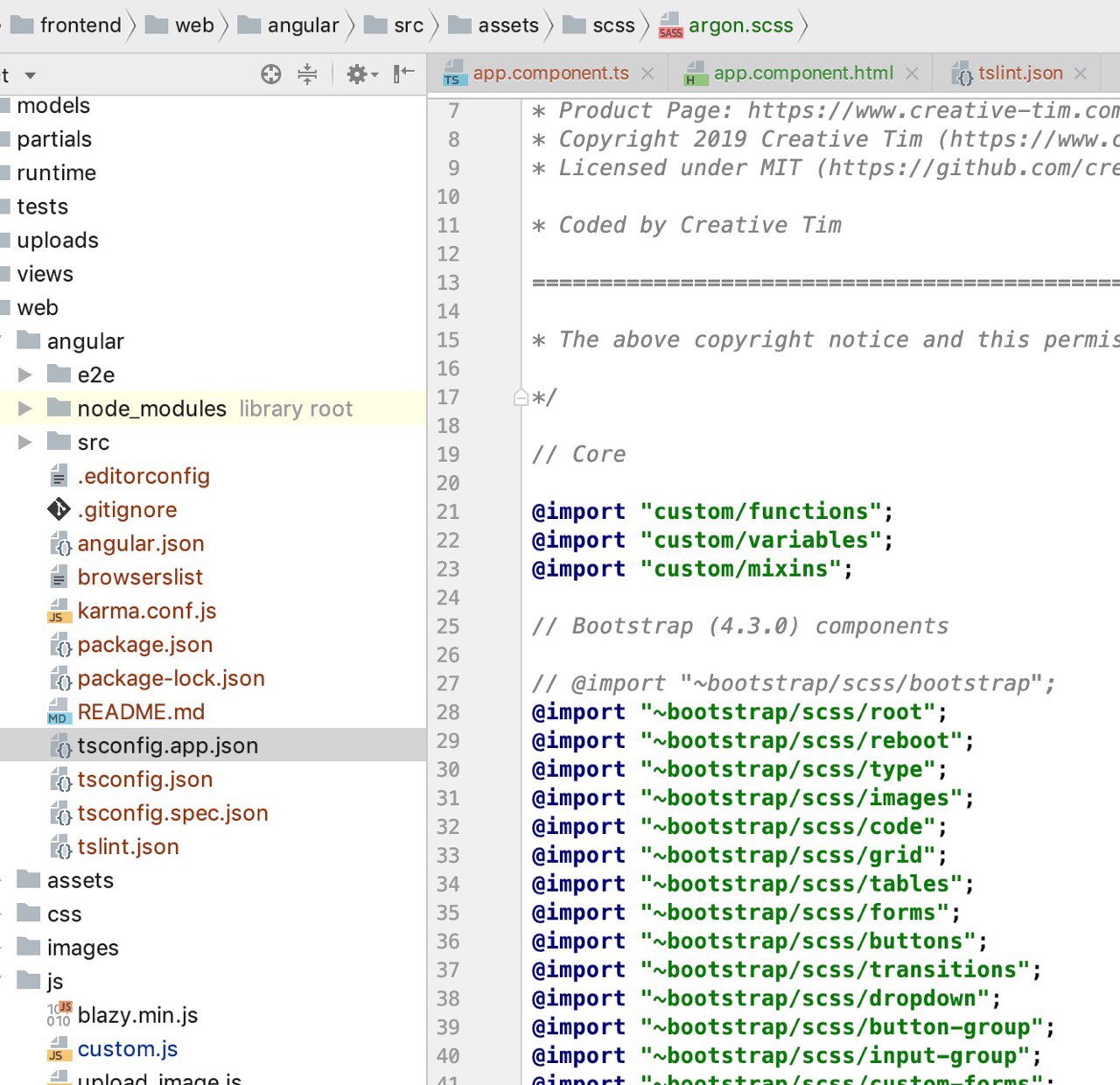1120x1085 pixels.
Task: Click the karma.conf.js JavaScript file icon
Action: click(x=59, y=611)
